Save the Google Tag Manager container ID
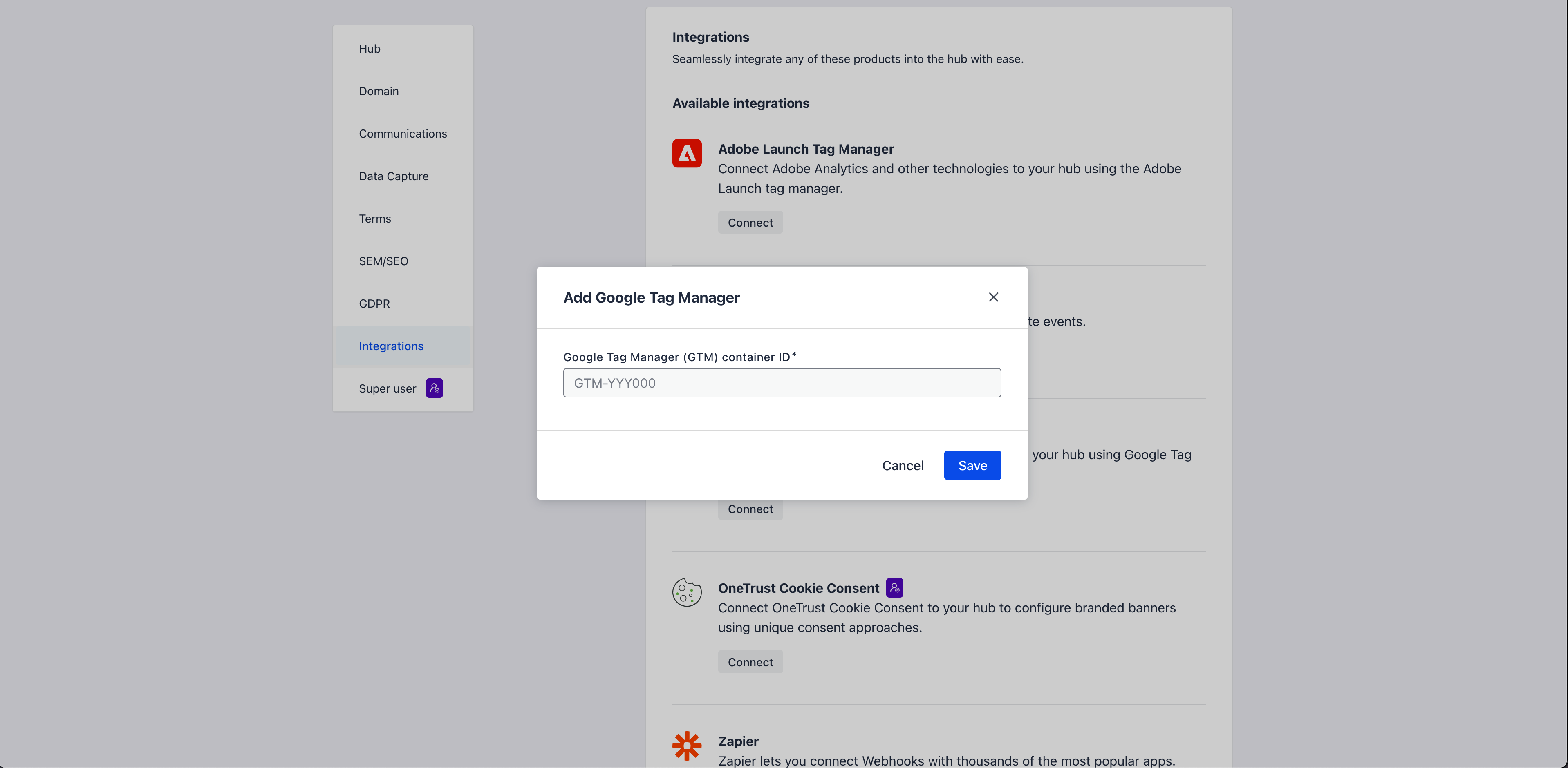1568x768 pixels. click(972, 466)
